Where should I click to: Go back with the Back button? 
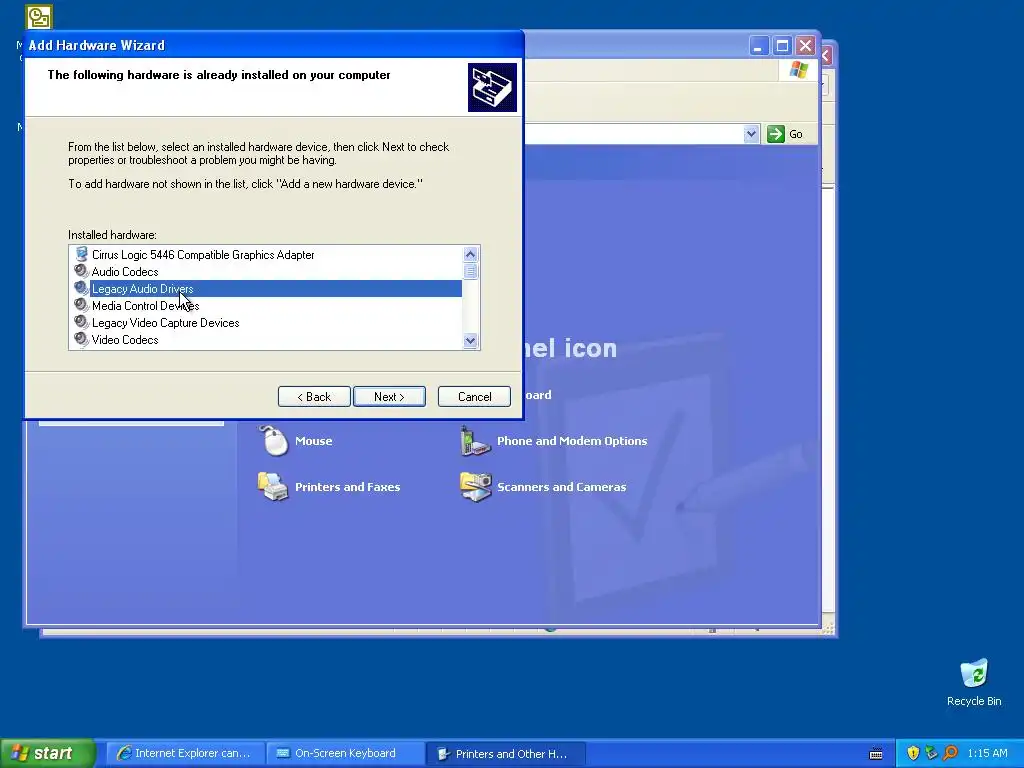[314, 396]
